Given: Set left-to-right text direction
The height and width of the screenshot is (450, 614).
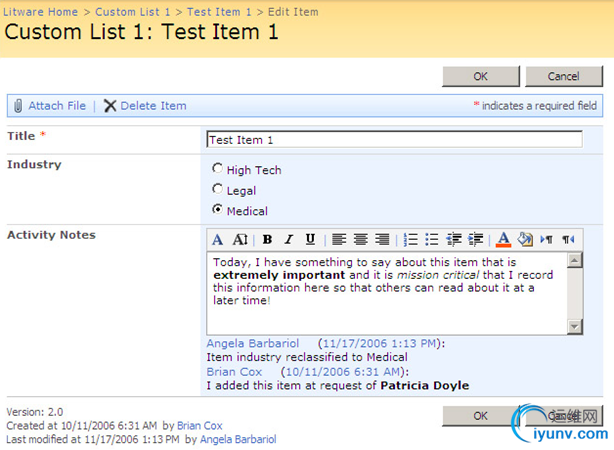Looking at the screenshot, I should (x=546, y=239).
